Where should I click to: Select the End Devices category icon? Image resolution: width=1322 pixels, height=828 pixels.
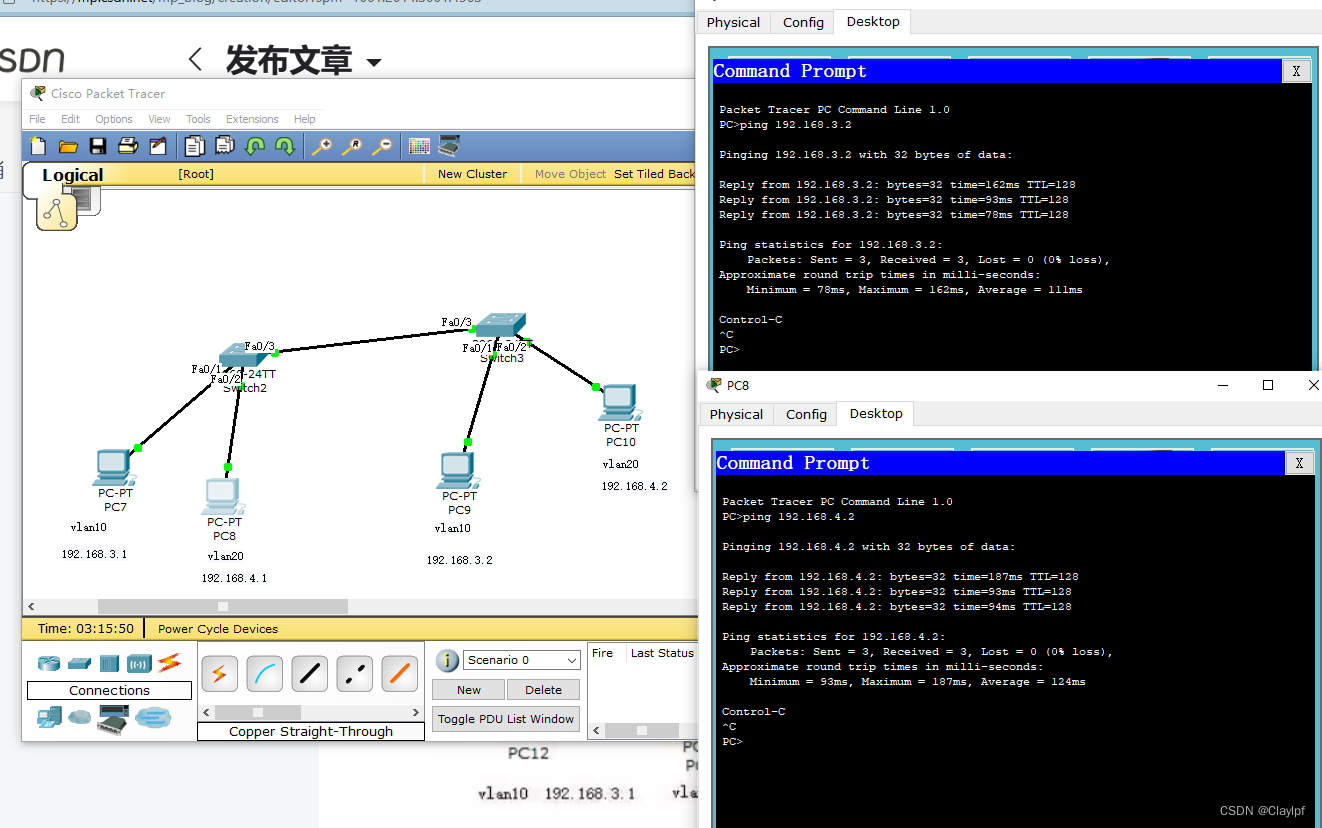pos(49,717)
